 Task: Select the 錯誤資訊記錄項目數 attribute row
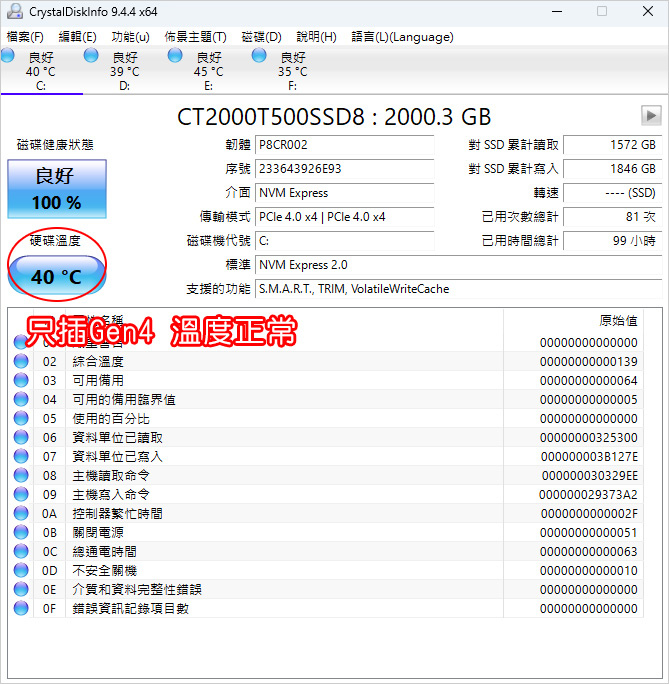[x=326, y=608]
